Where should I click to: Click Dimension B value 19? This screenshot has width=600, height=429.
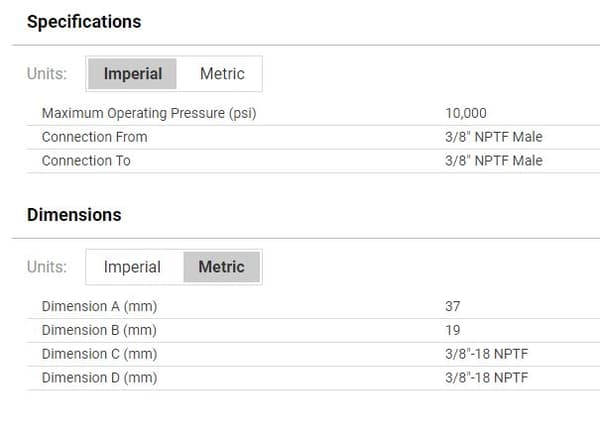click(453, 330)
